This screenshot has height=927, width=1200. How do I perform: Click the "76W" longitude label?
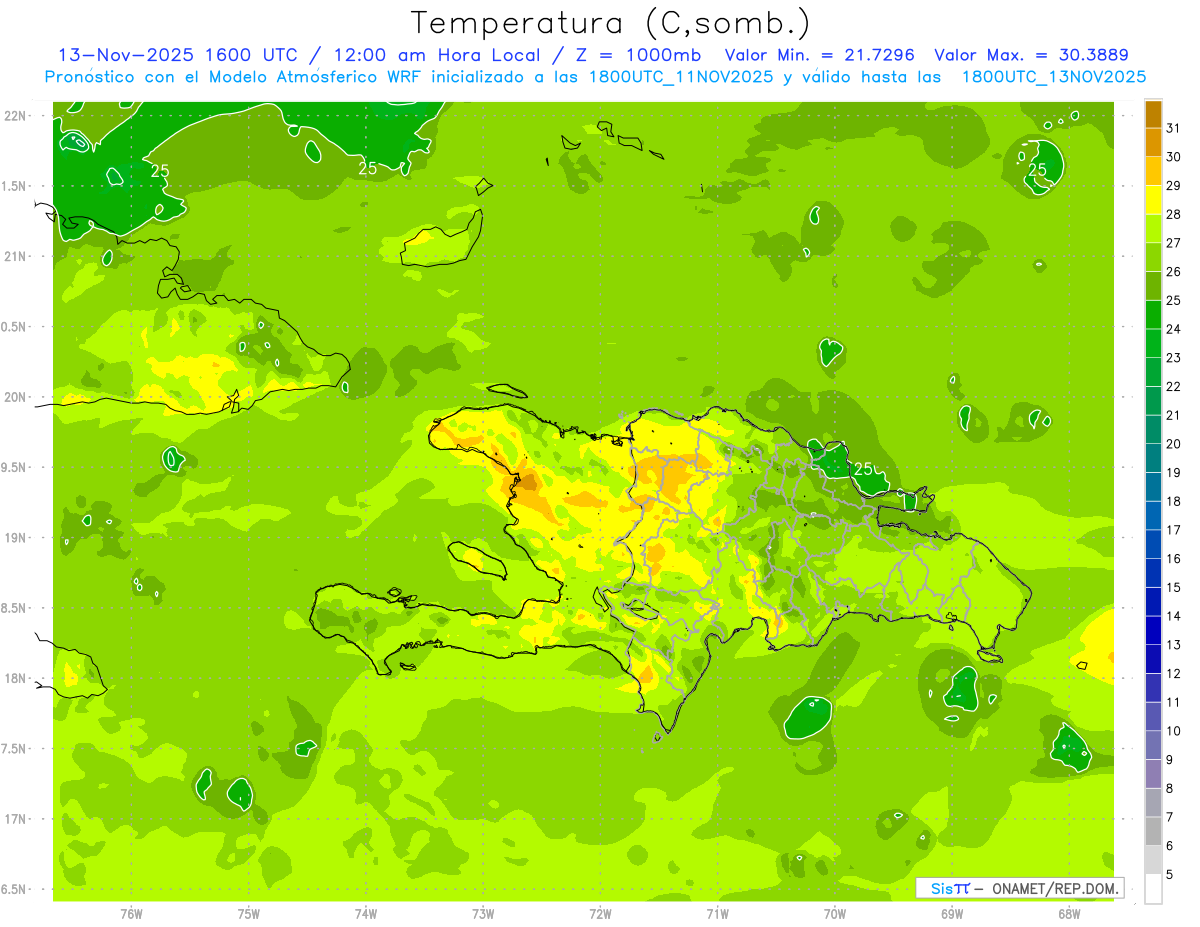coord(131,913)
